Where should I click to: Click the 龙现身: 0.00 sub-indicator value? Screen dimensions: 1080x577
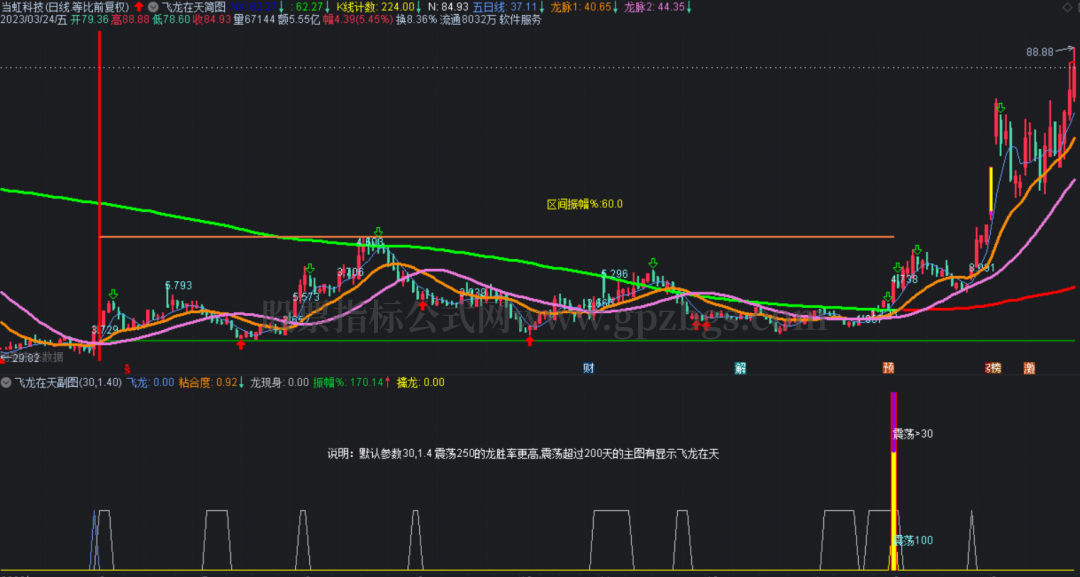(279, 382)
